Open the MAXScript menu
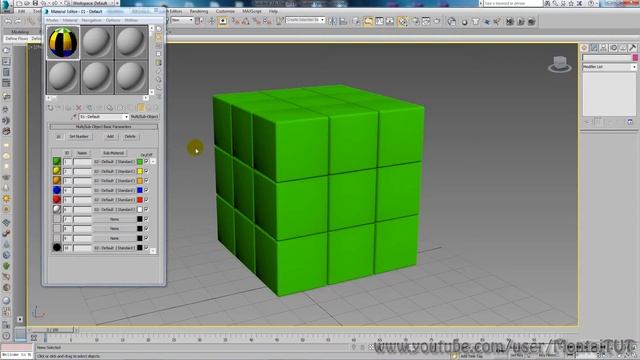Screen dimensions: 640x360 point(252,11)
